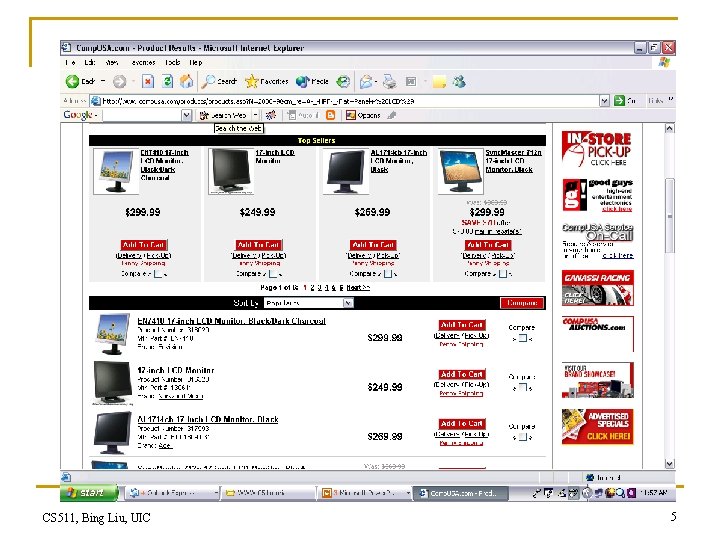Open the Windows Start button

coord(88,493)
